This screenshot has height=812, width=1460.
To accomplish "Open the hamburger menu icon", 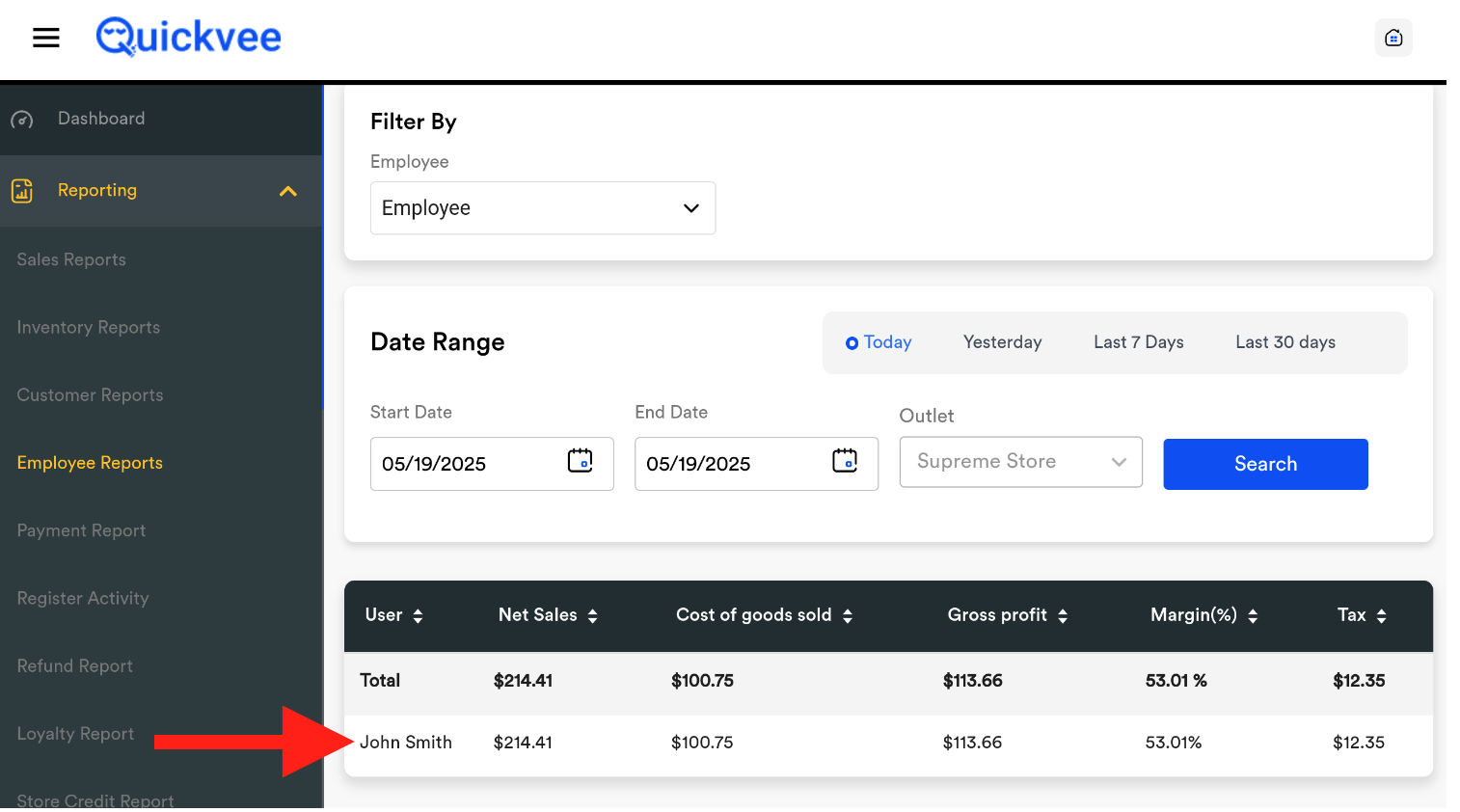I will tap(46, 38).
